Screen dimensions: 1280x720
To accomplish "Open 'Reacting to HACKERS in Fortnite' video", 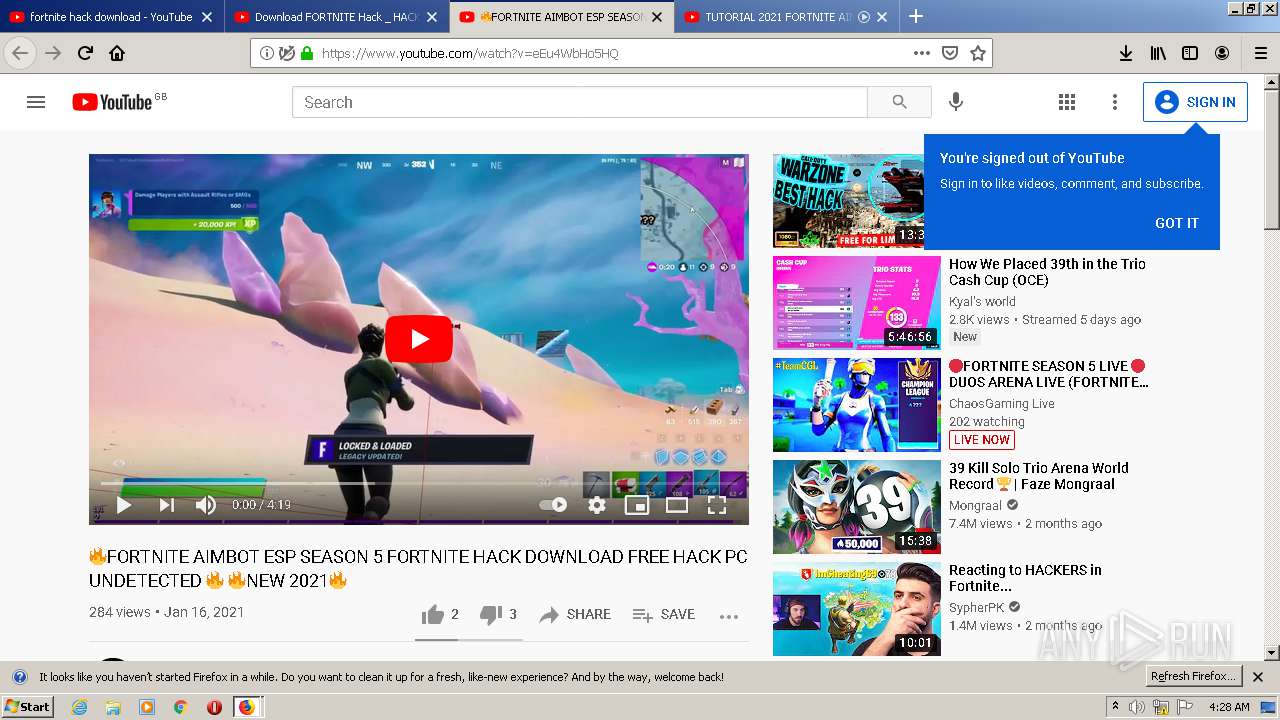I will click(1025, 578).
